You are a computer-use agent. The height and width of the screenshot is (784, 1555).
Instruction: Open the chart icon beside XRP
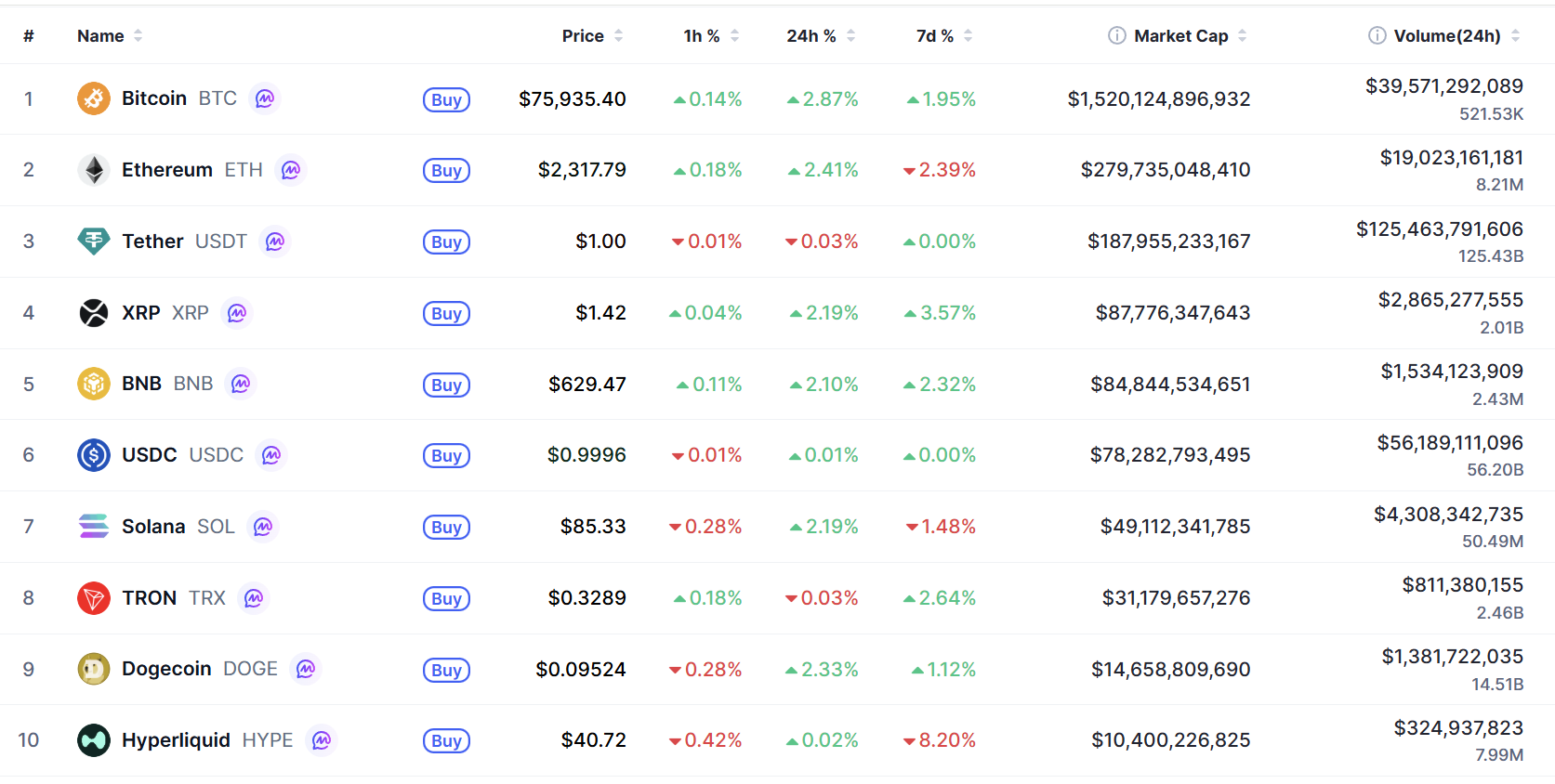pos(237,313)
